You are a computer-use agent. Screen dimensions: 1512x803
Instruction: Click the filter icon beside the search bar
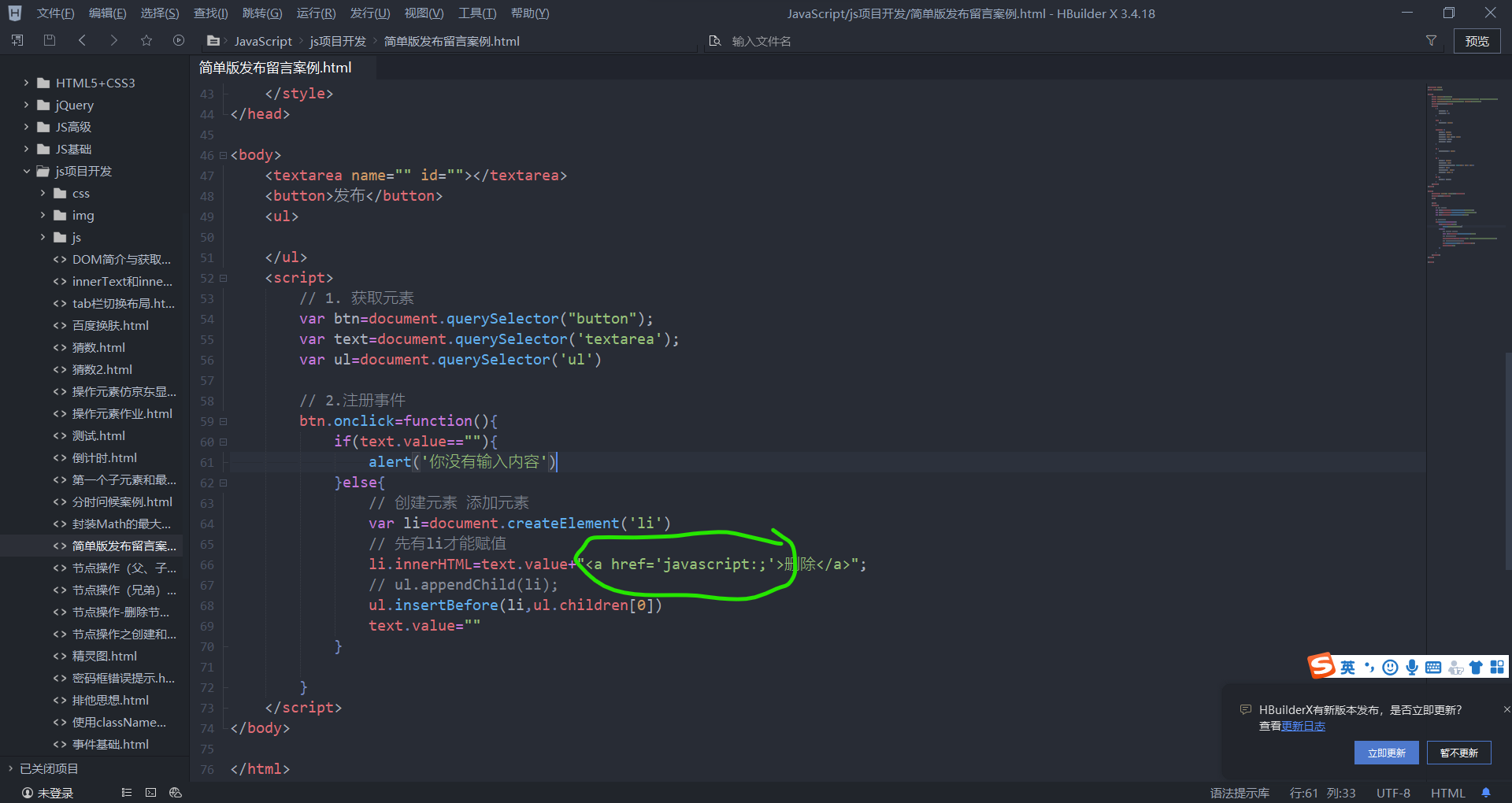(x=1431, y=40)
